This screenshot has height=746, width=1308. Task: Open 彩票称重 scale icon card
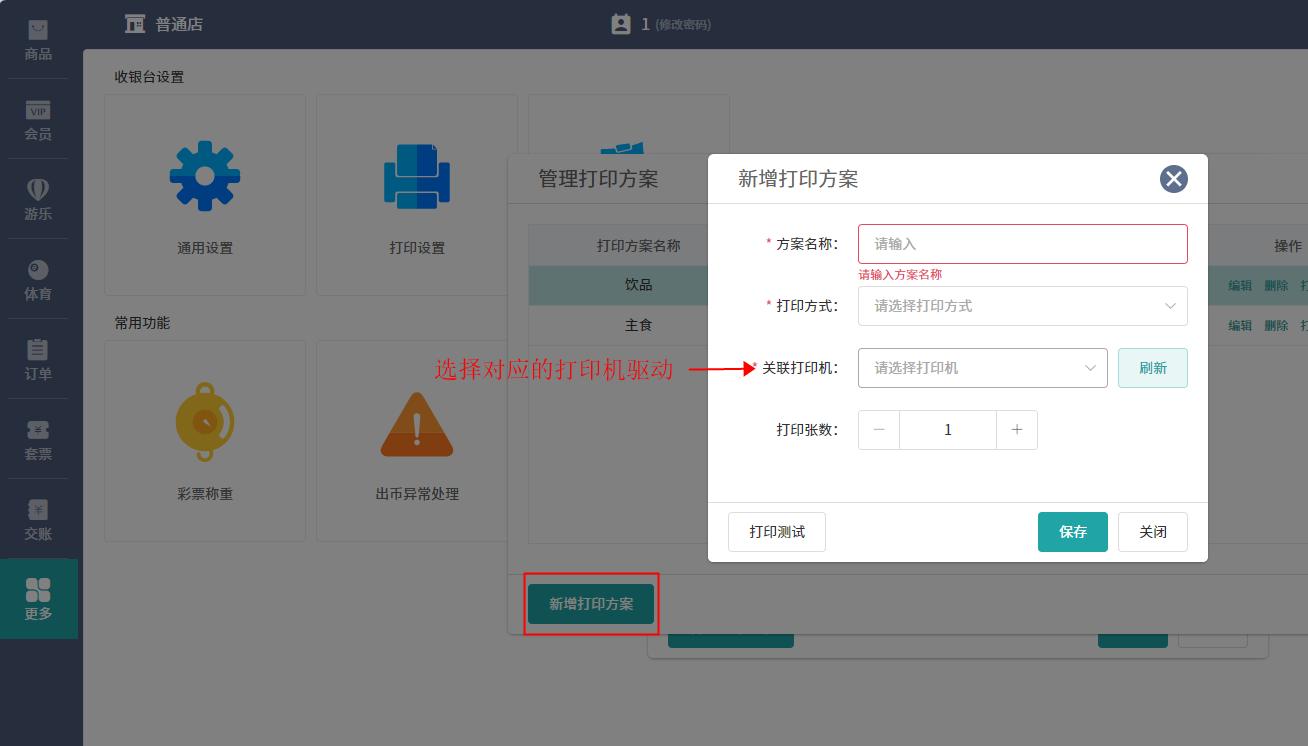point(205,441)
